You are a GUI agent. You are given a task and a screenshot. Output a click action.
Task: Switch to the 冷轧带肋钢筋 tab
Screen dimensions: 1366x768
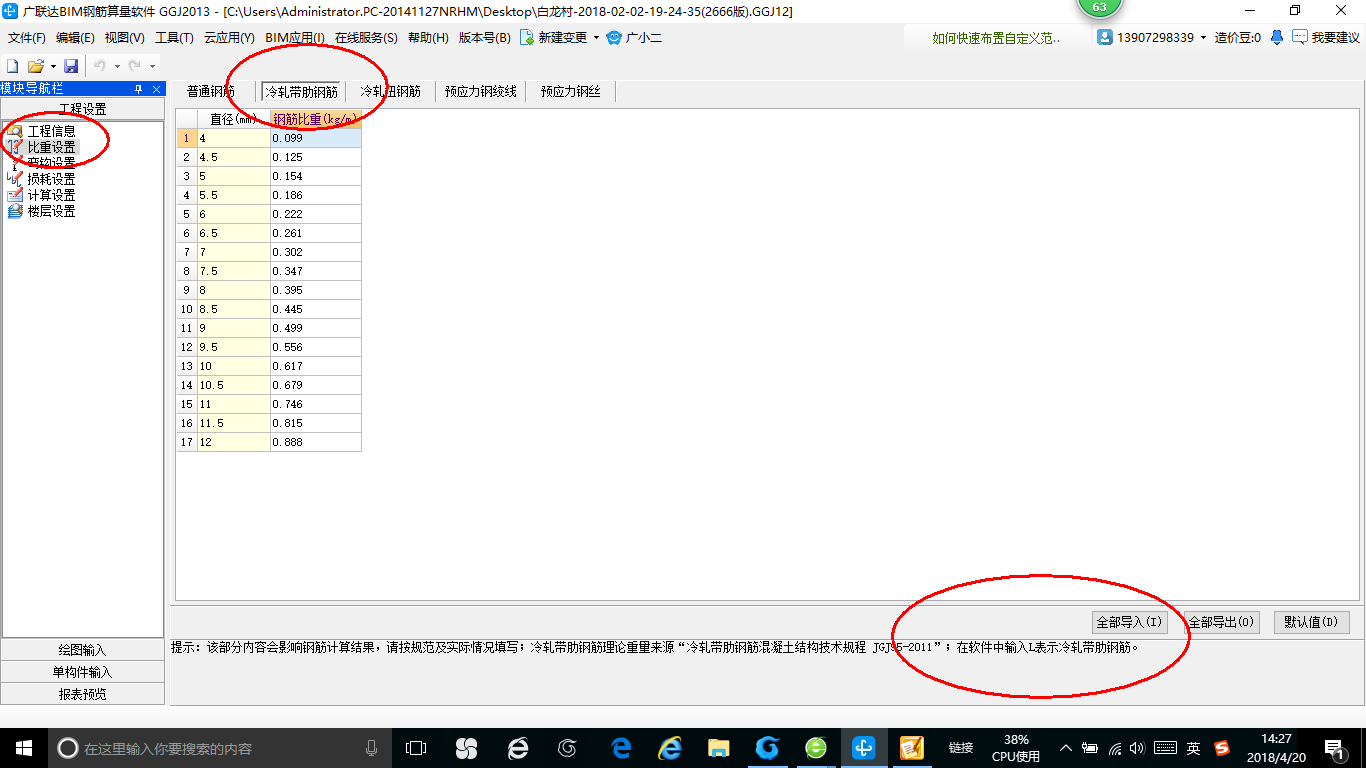pos(301,91)
